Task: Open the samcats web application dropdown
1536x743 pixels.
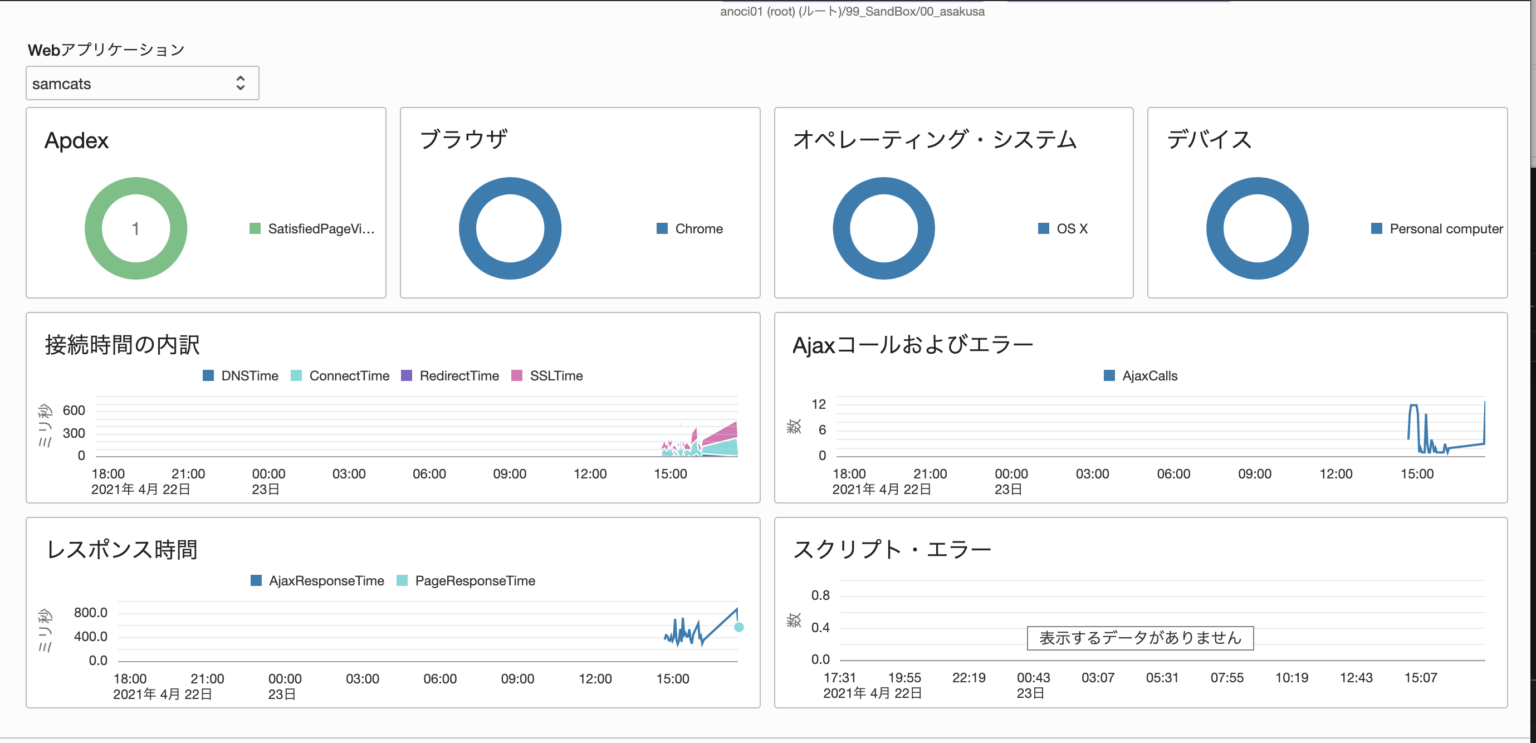Action: click(x=142, y=83)
